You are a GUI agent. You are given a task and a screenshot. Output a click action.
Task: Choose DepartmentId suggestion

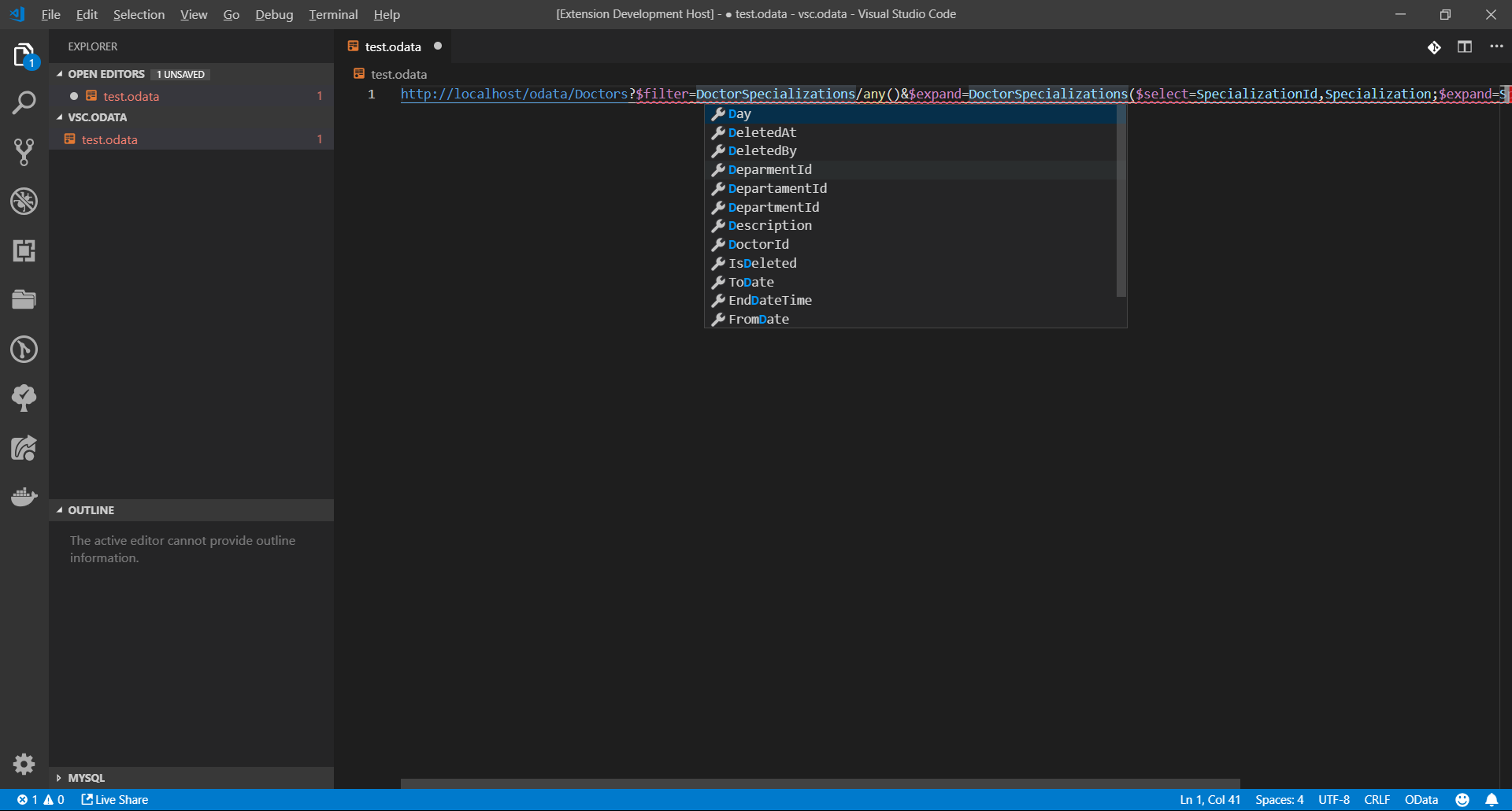(x=910, y=207)
